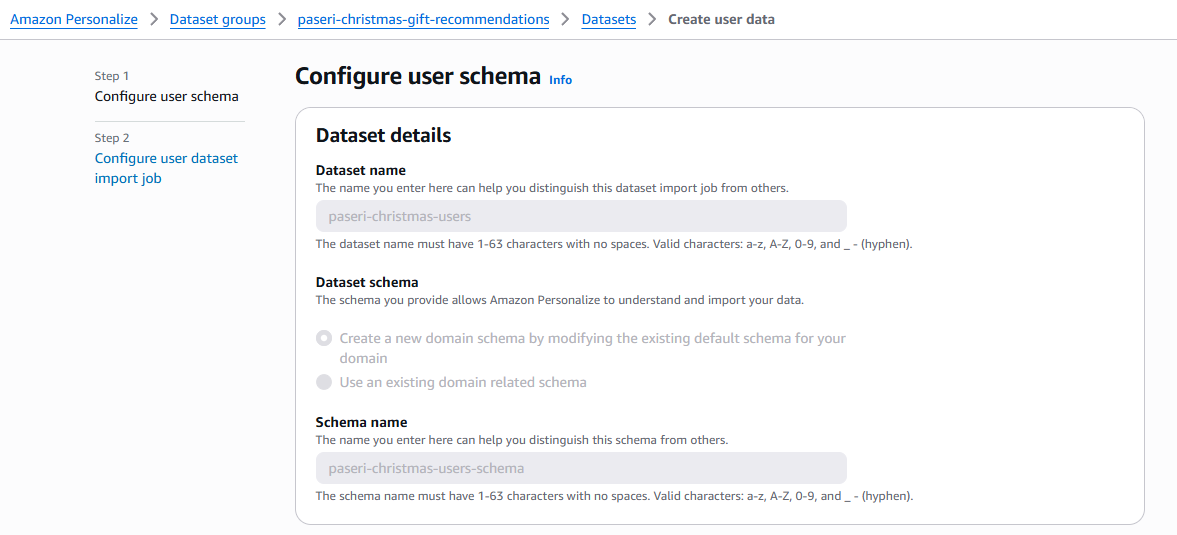This screenshot has height=535, width=1177.
Task: Click the chevron icon after Amazon Personalize
Action: tap(154, 19)
